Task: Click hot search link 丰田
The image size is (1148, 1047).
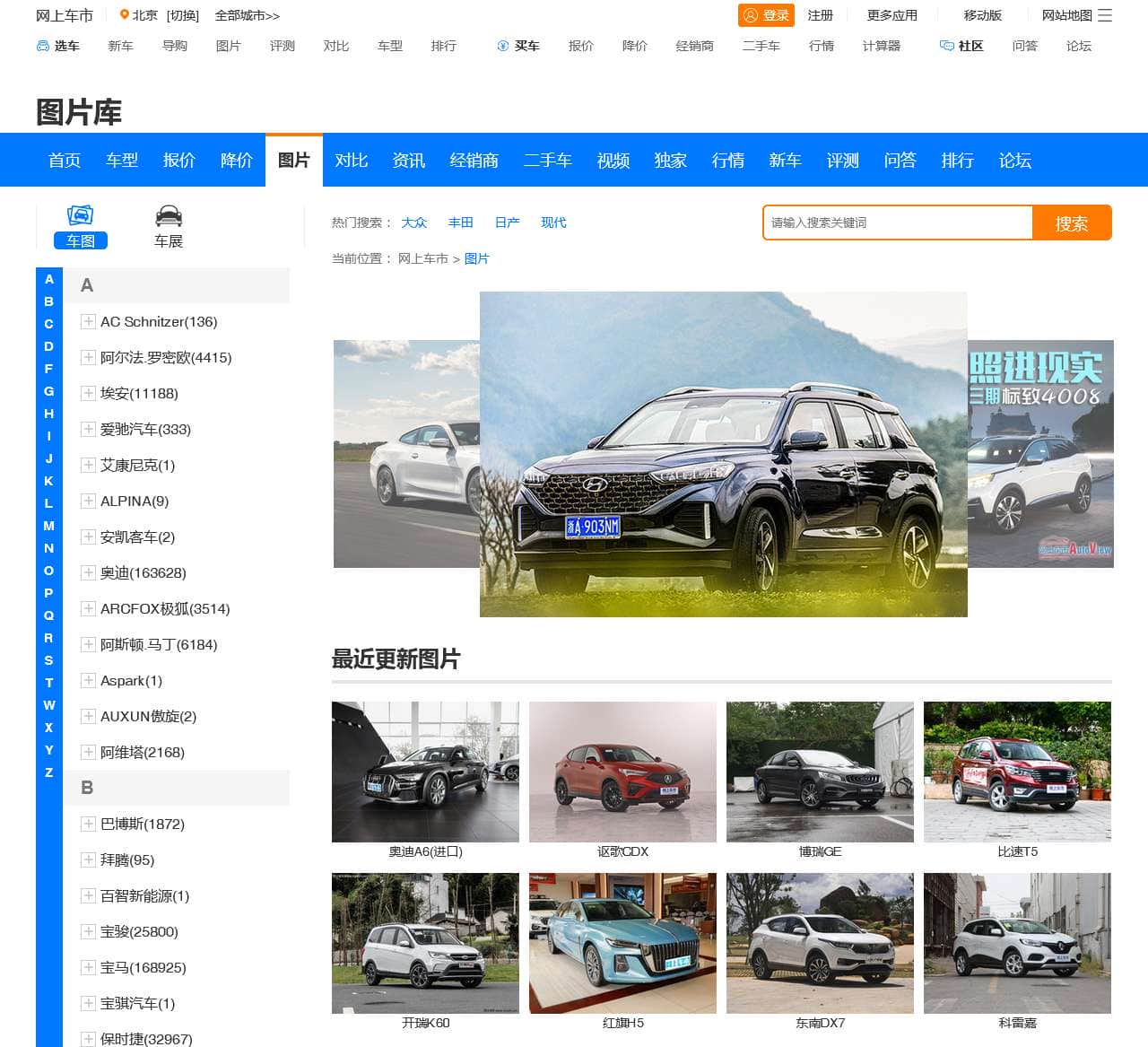Action: click(460, 222)
